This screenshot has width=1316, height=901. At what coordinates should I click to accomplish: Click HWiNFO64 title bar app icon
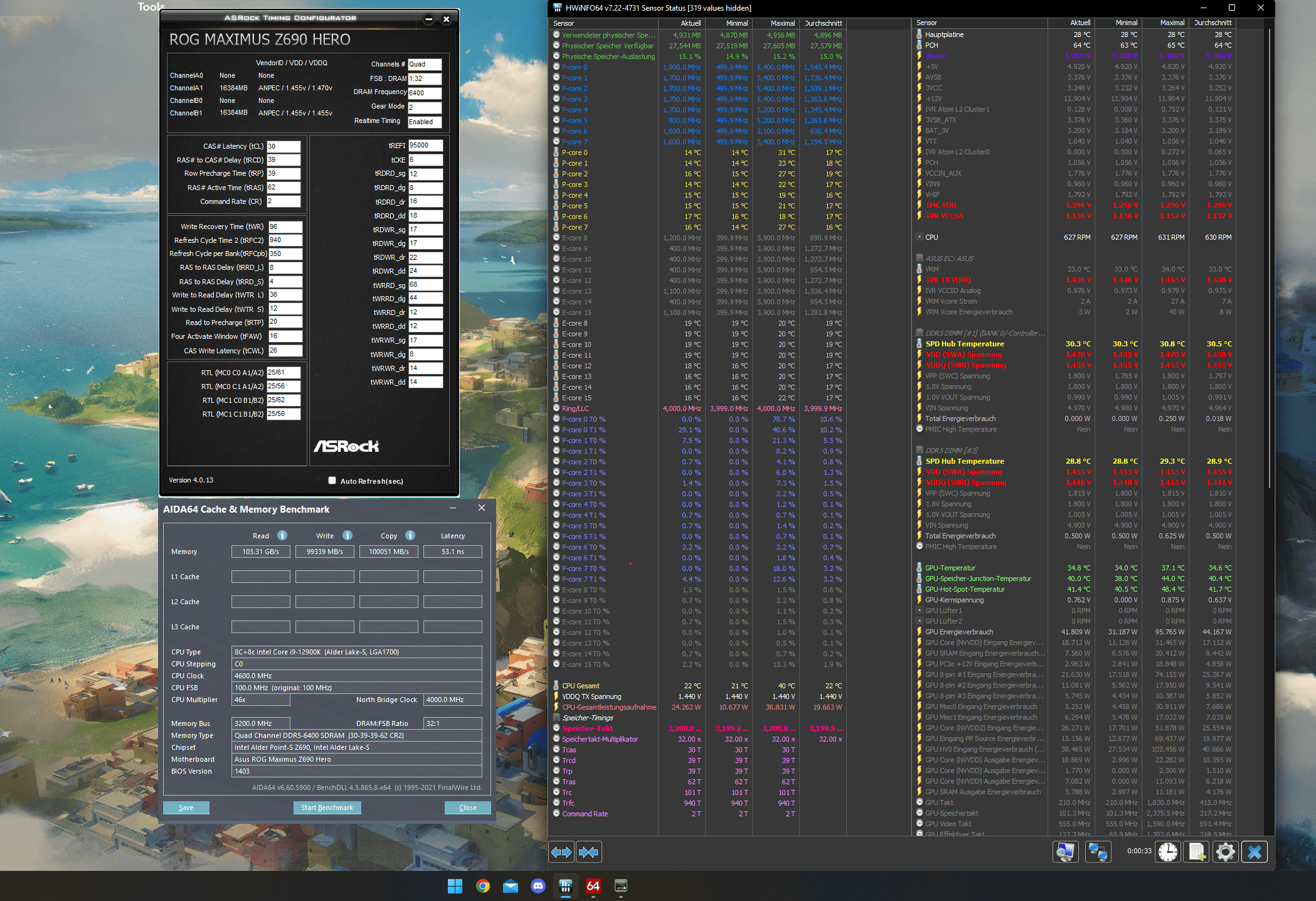point(556,8)
